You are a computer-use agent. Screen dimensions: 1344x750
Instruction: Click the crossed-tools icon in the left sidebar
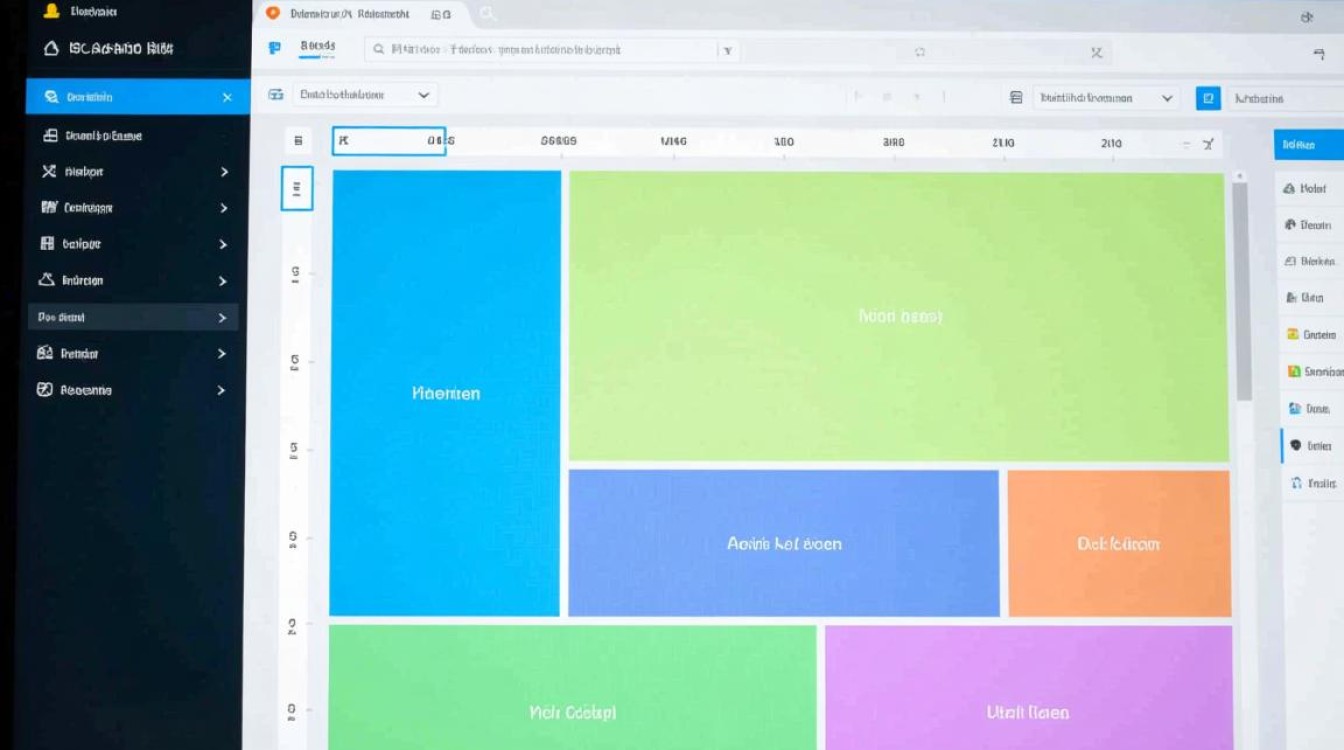pos(48,171)
